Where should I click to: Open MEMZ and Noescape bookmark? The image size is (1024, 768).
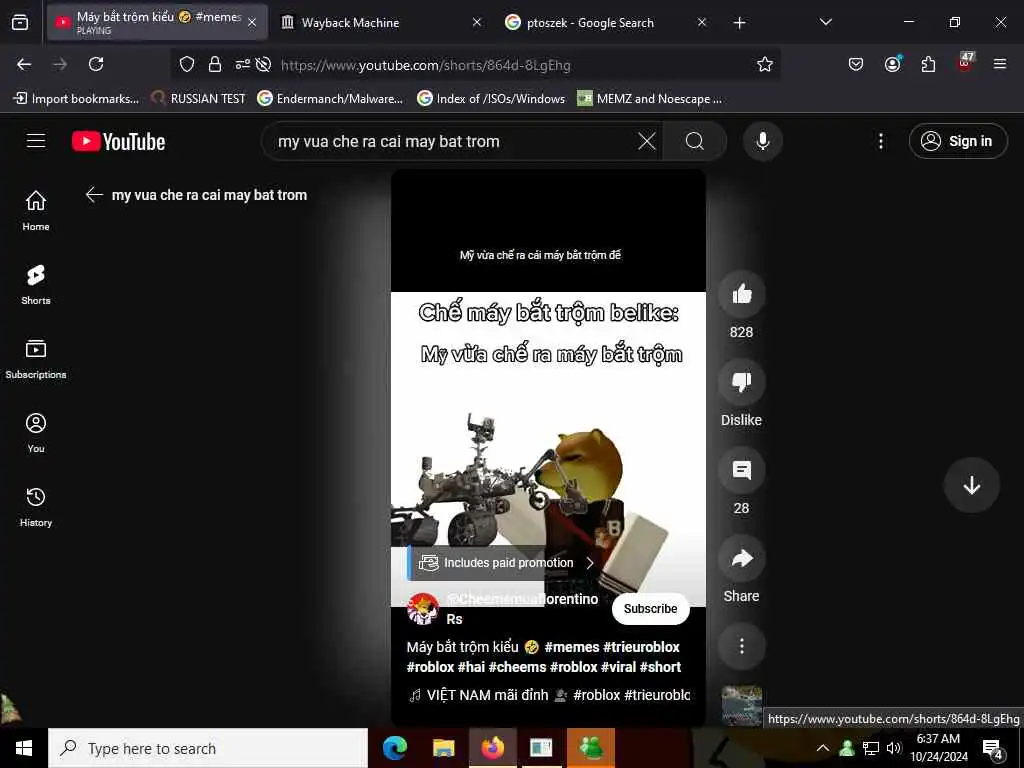click(650, 99)
